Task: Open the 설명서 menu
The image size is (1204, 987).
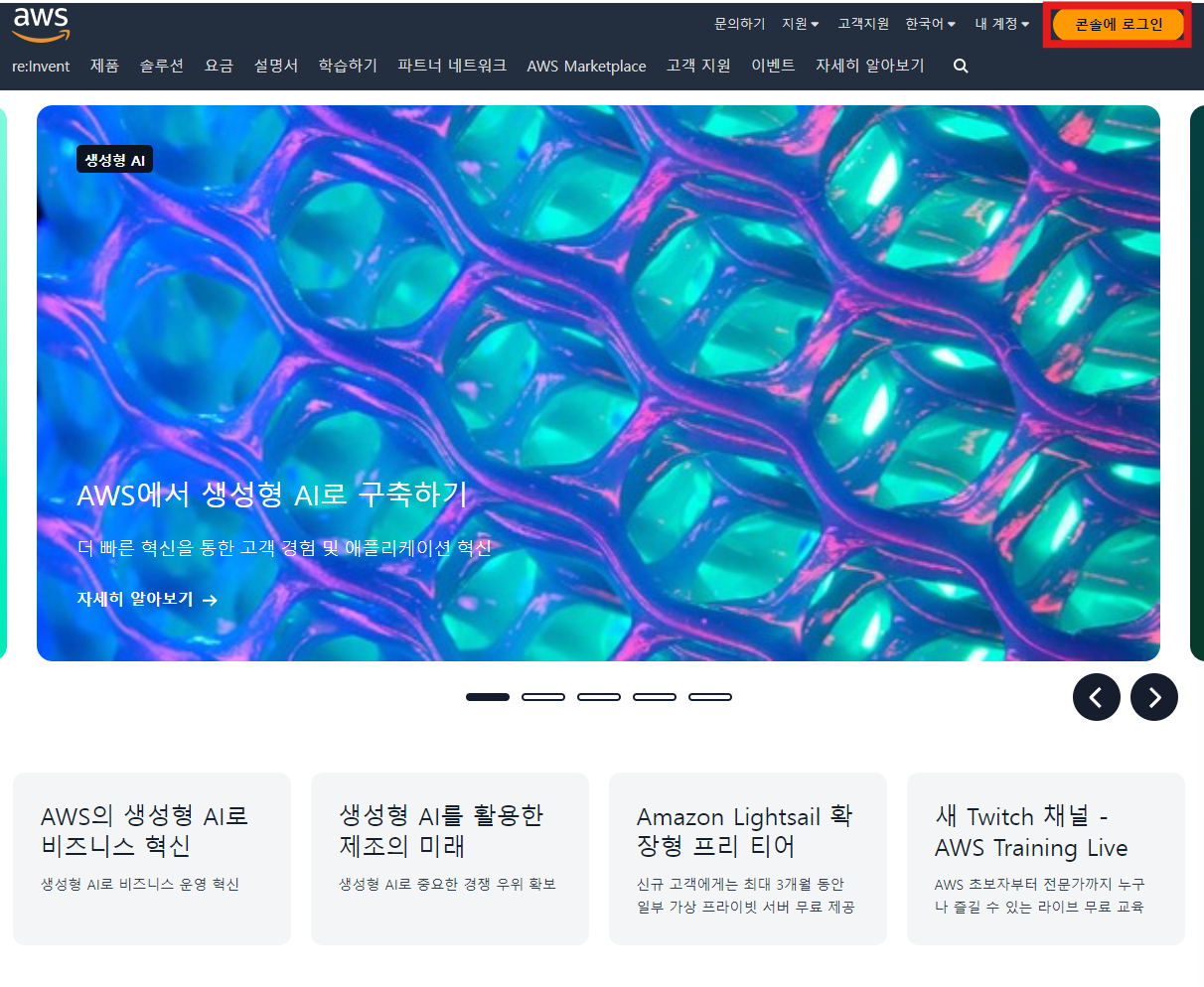Action: (275, 66)
